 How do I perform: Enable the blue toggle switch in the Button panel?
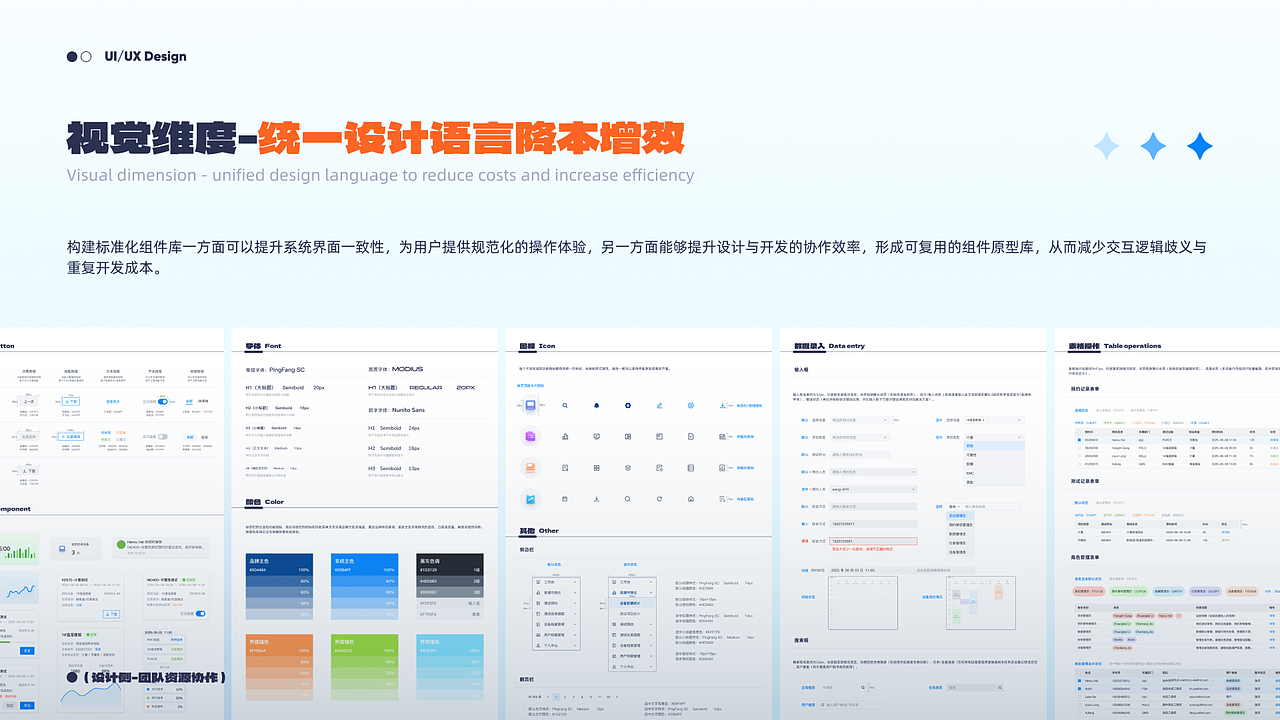click(163, 401)
